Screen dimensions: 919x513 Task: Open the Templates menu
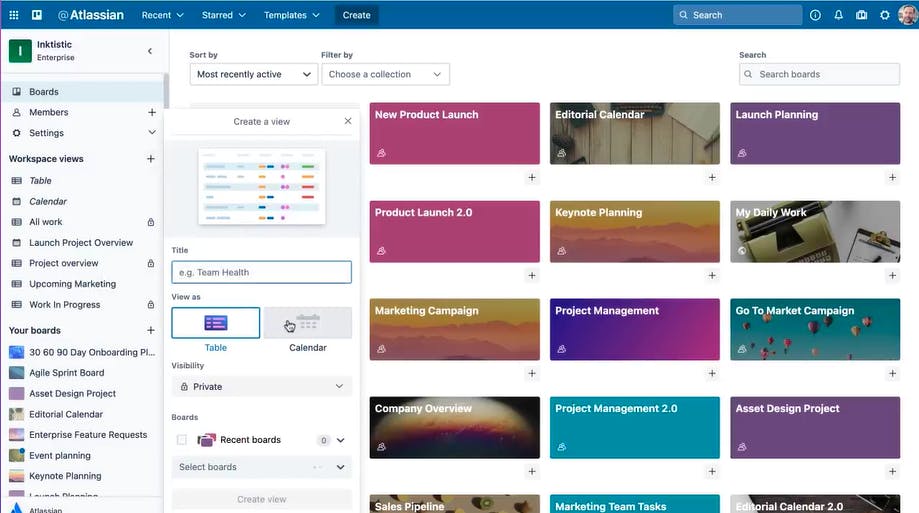coord(291,15)
